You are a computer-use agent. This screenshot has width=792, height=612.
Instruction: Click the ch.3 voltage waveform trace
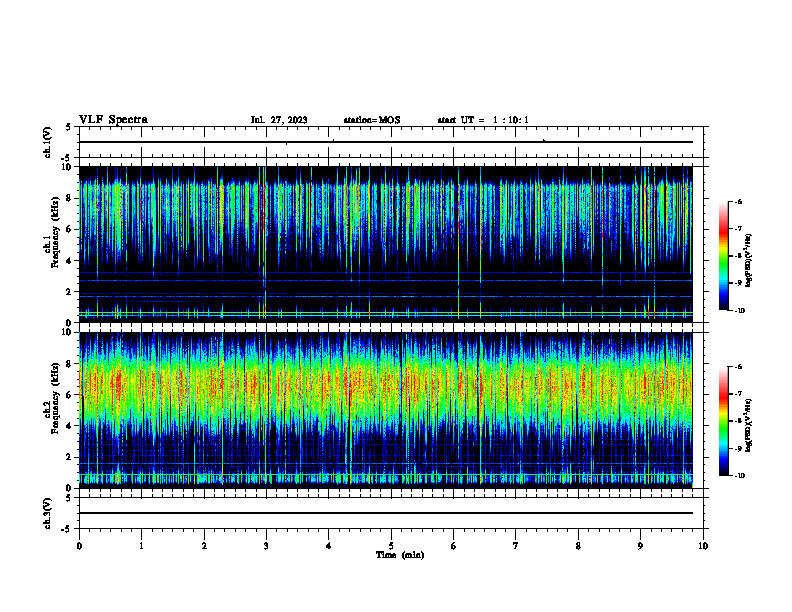tap(386, 513)
